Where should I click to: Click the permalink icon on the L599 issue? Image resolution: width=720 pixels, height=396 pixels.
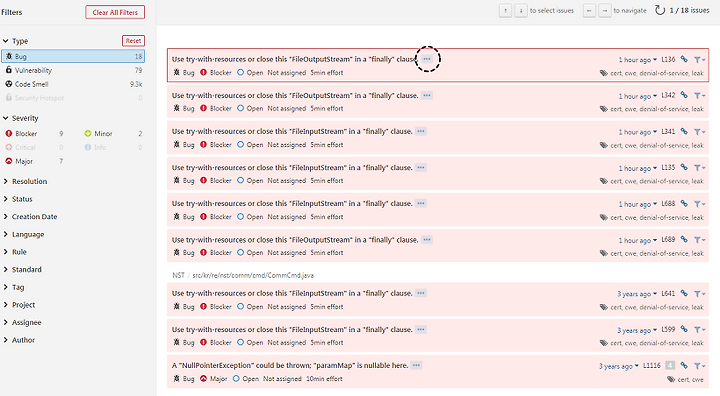684,329
